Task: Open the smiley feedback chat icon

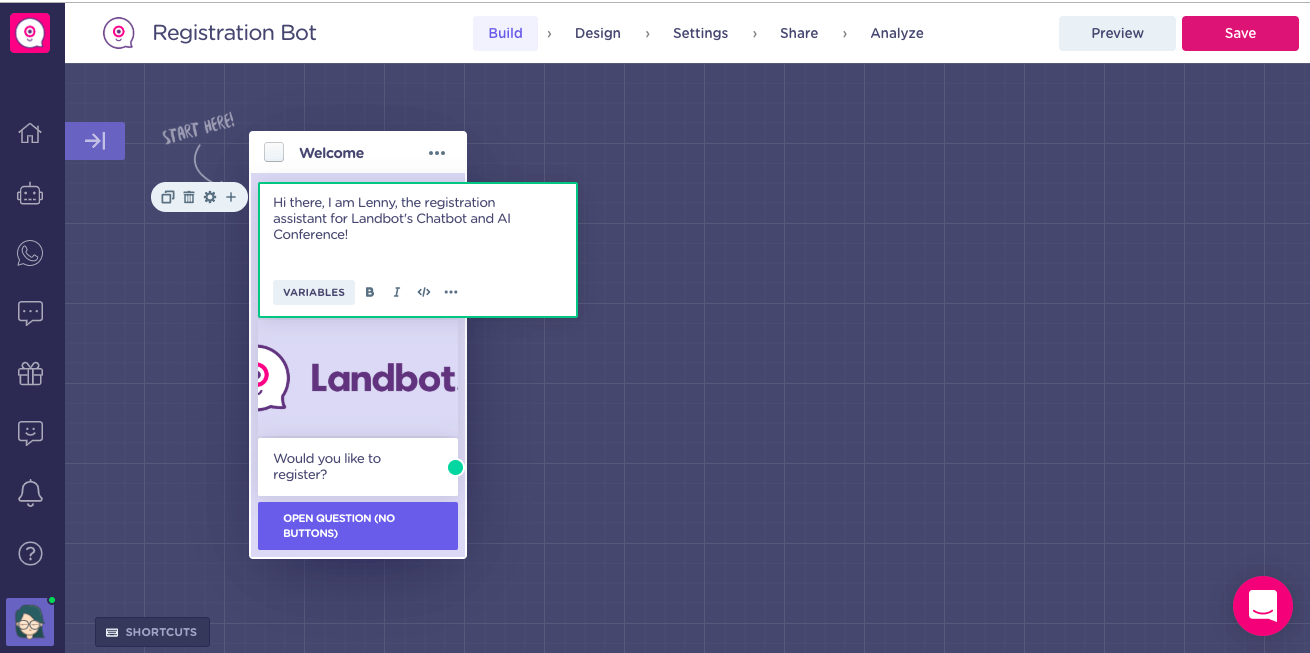Action: (30, 433)
